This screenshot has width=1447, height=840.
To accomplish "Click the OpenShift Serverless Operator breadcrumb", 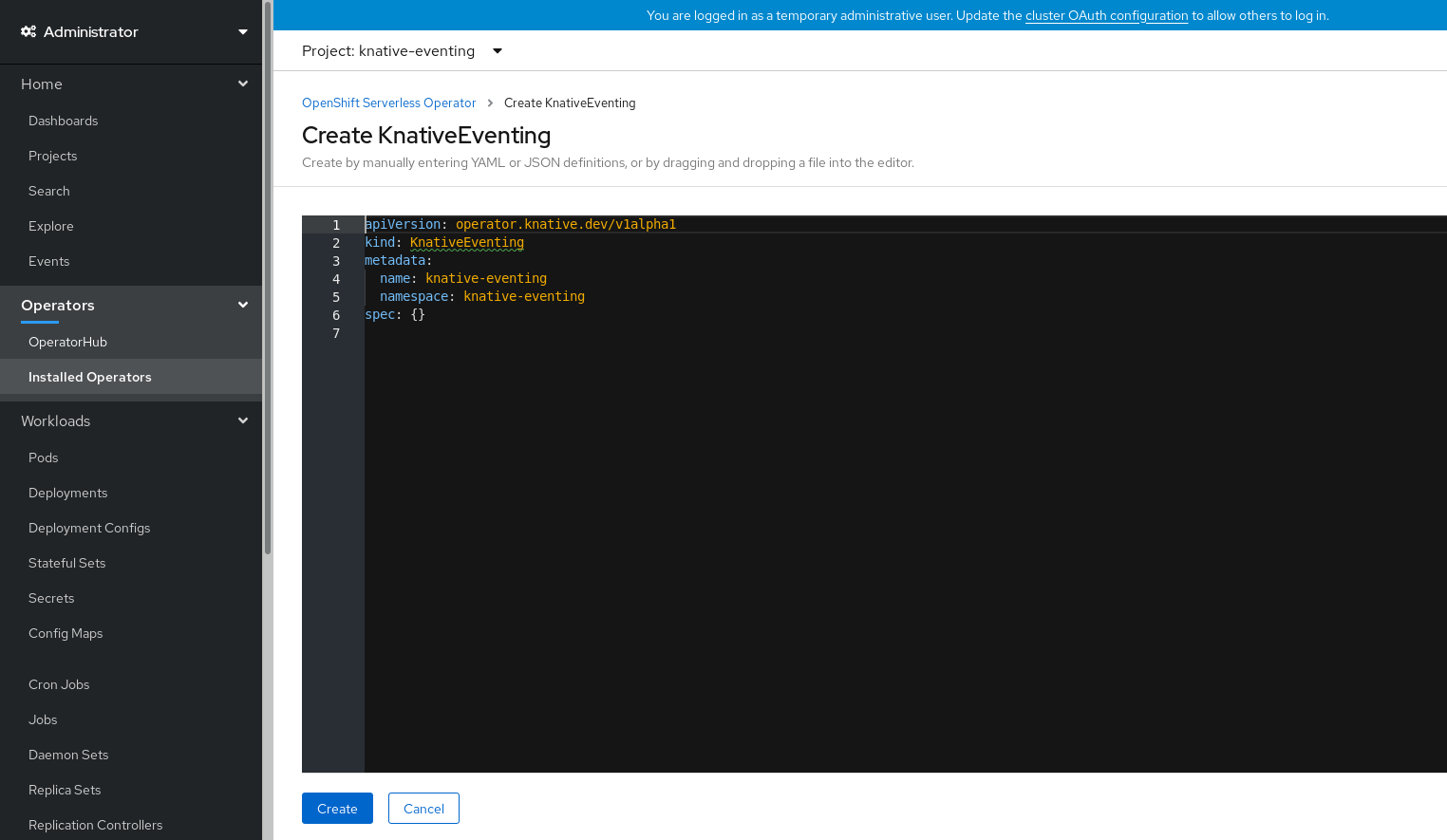I will (x=388, y=103).
